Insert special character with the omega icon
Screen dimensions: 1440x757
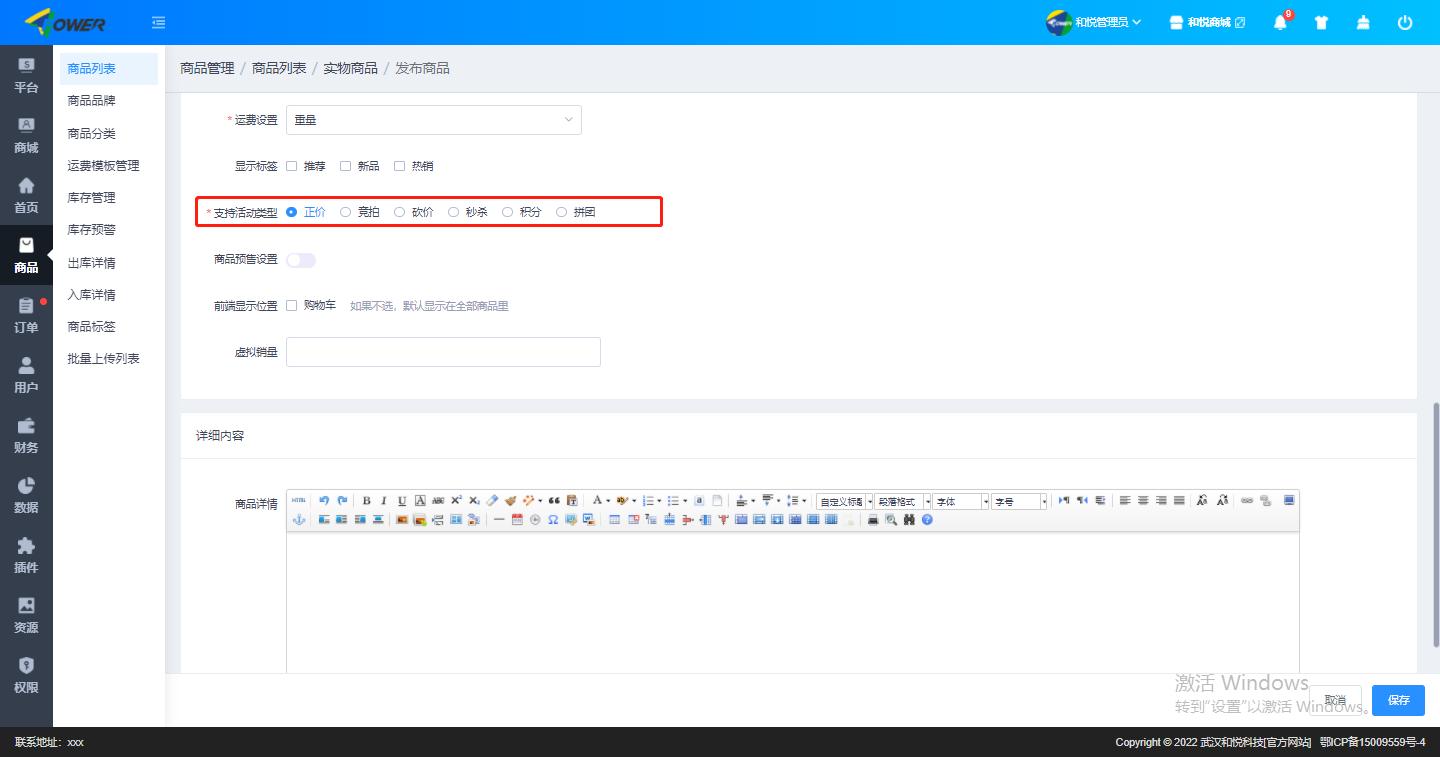[x=553, y=519]
